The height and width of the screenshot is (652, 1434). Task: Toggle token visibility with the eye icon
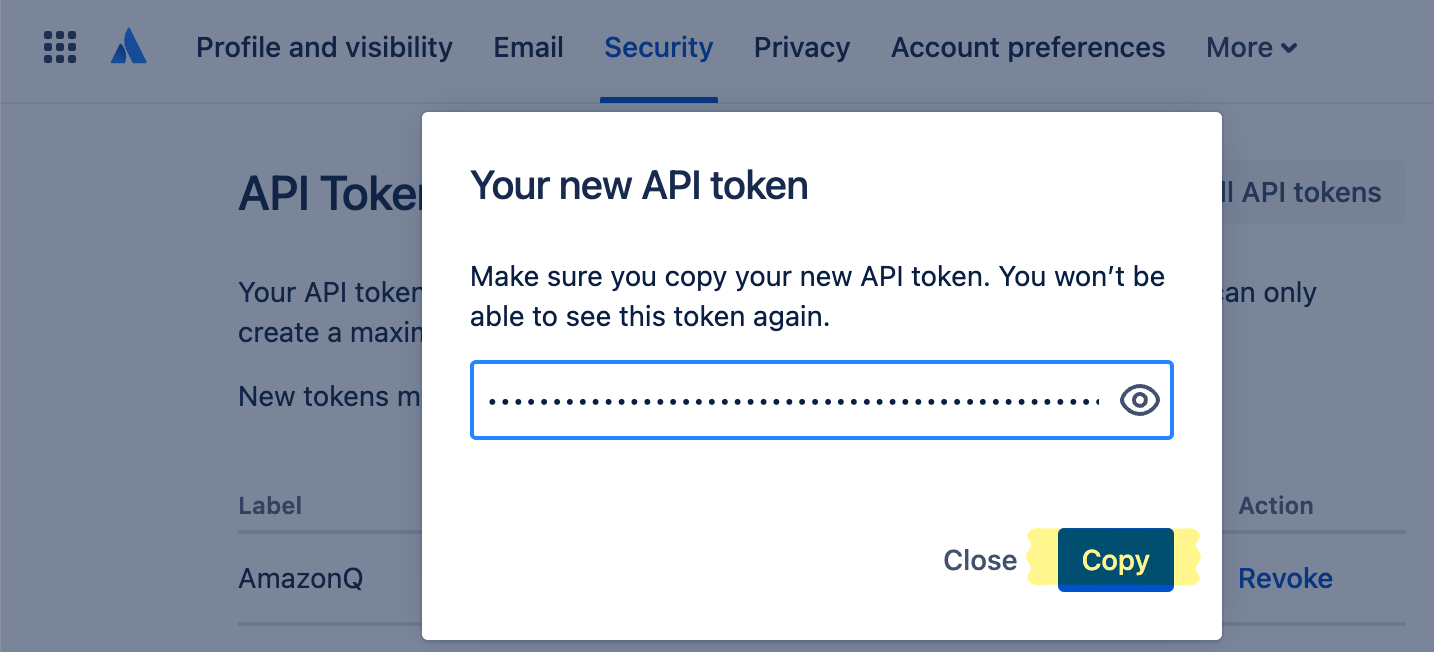click(x=1139, y=400)
